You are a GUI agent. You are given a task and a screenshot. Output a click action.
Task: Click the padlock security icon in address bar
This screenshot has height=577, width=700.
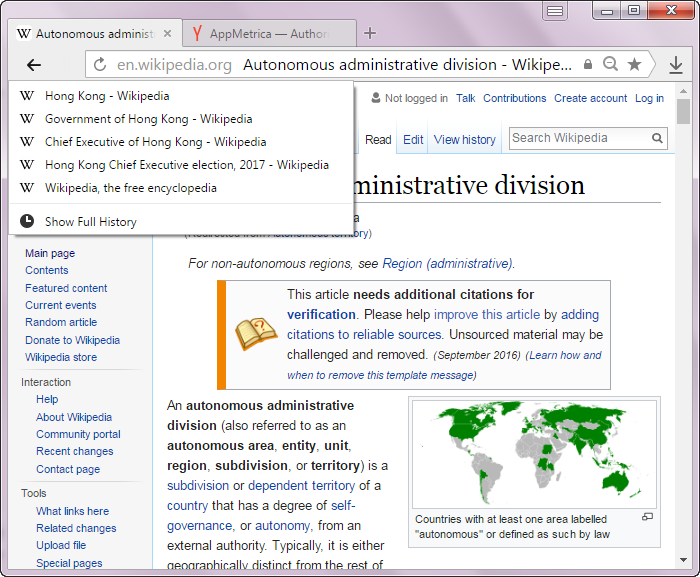click(588, 64)
